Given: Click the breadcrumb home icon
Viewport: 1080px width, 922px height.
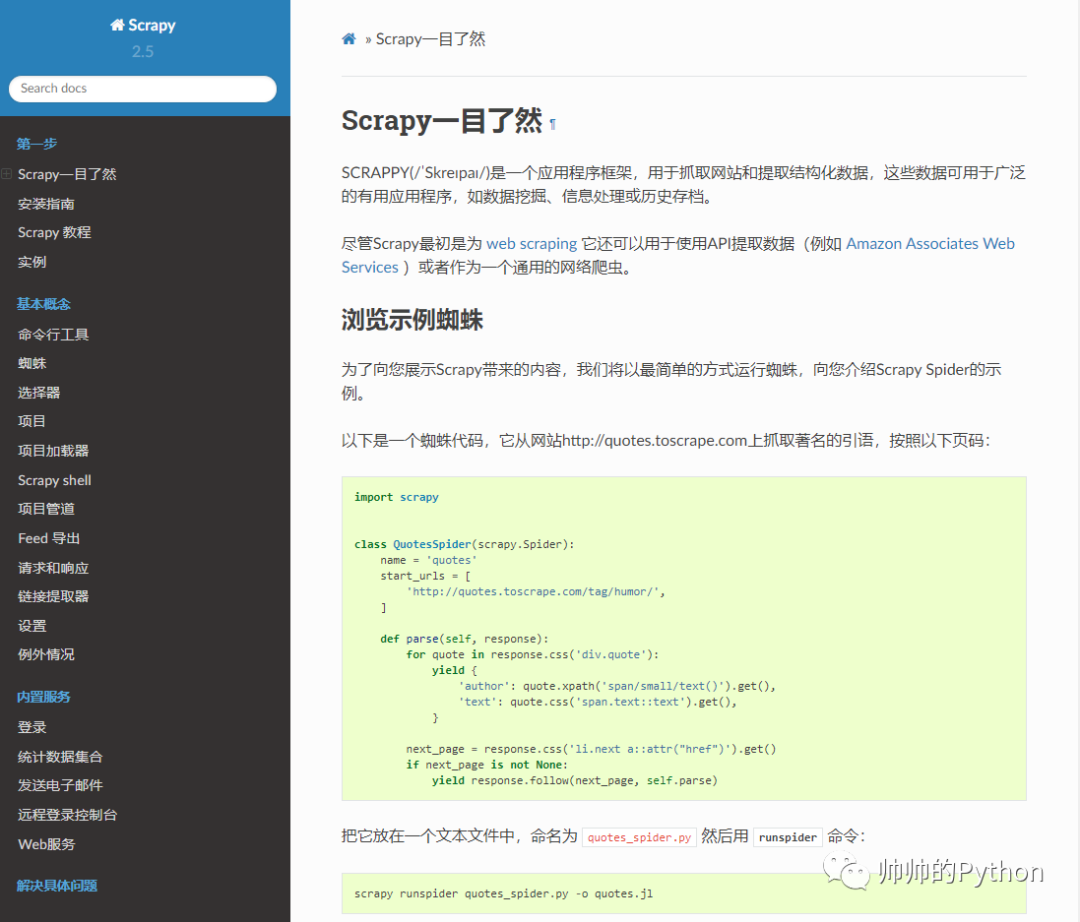Looking at the screenshot, I should (x=349, y=39).
